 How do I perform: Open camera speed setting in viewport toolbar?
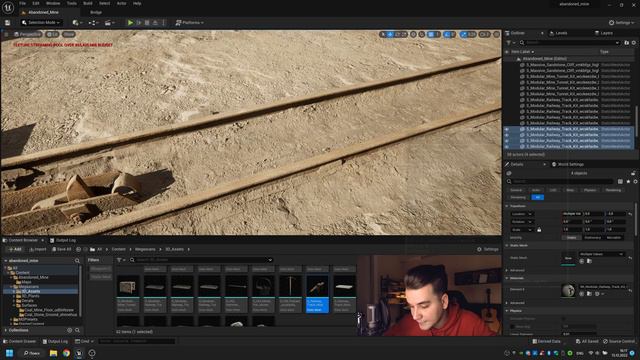[484, 35]
